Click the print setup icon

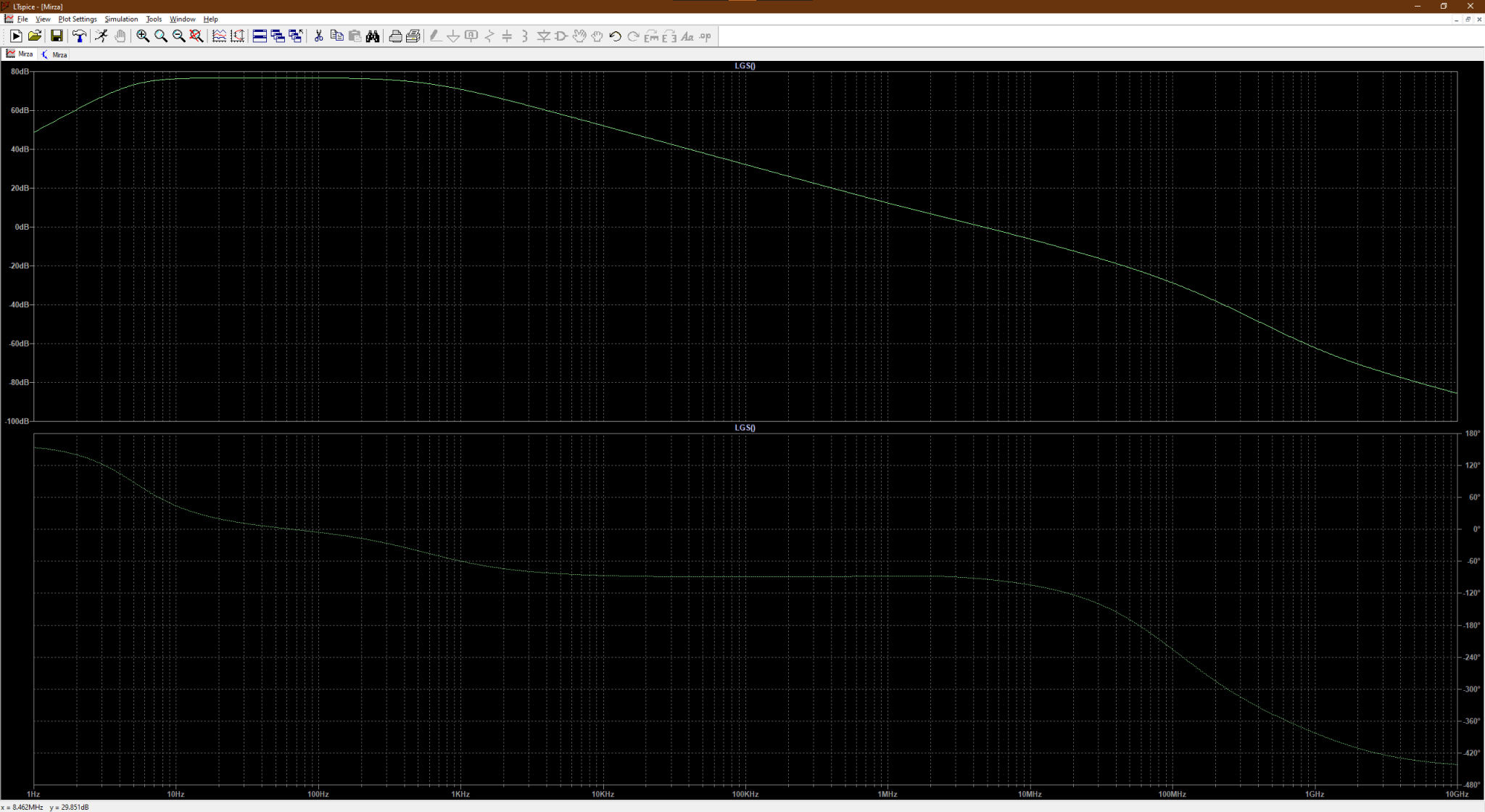[x=413, y=36]
